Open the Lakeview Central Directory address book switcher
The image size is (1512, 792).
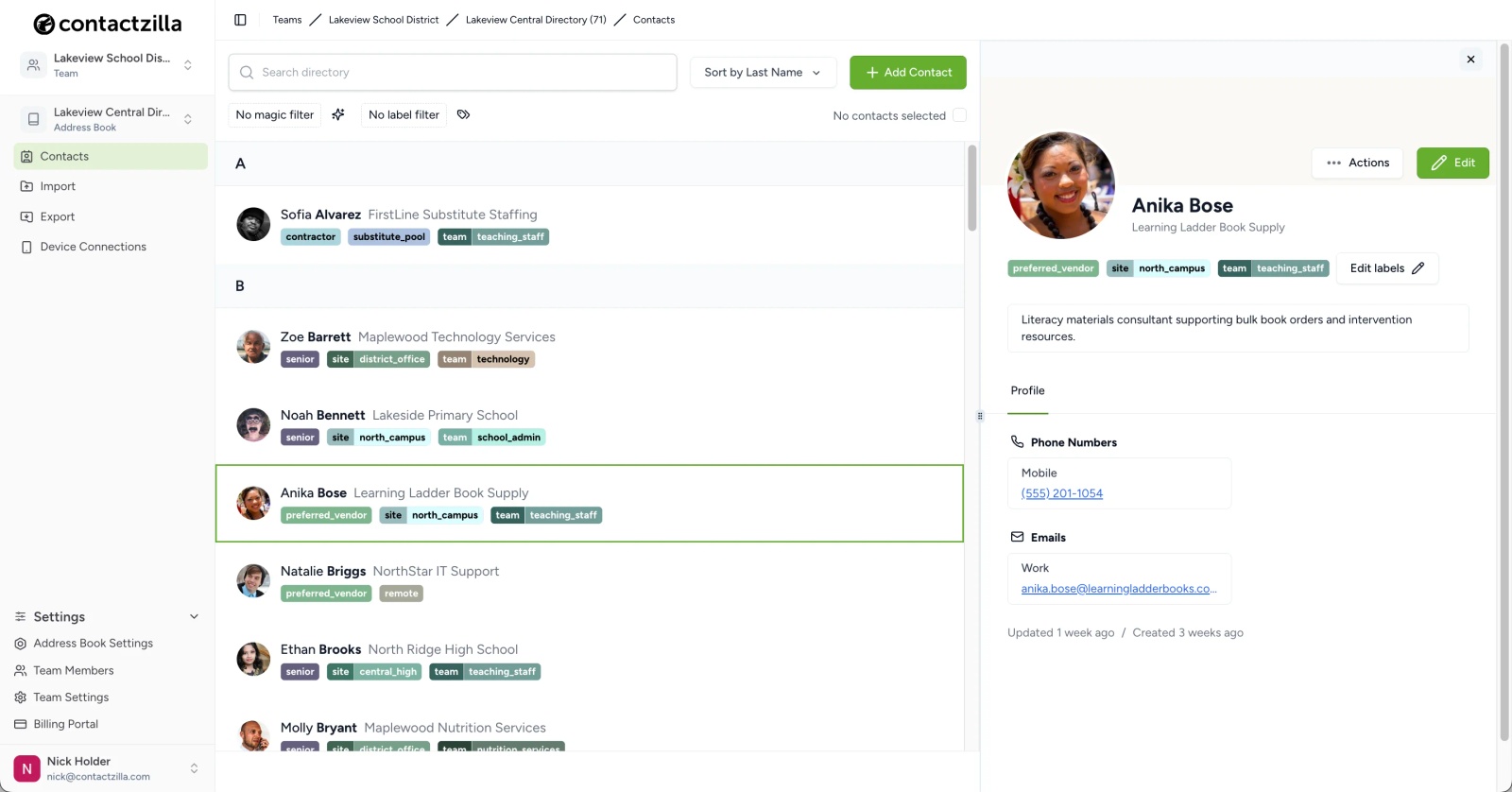pos(108,119)
